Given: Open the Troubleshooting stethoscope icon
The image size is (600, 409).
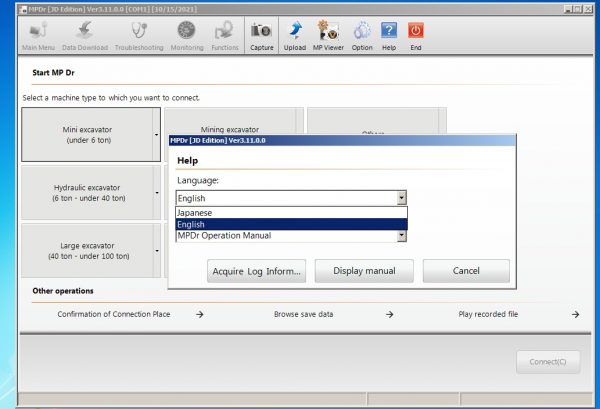Looking at the screenshot, I should click(139, 36).
